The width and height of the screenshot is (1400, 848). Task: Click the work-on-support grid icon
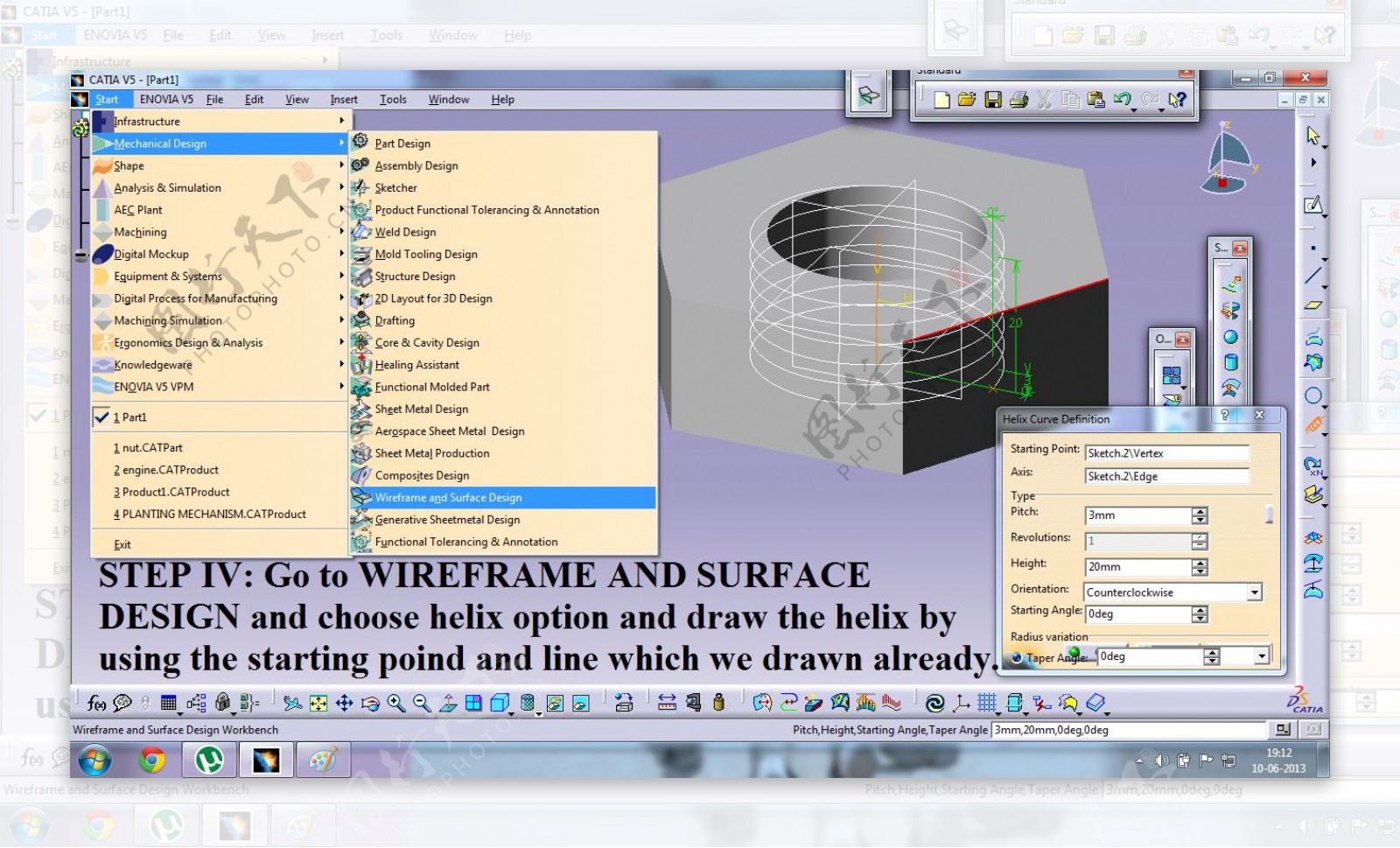click(x=987, y=703)
